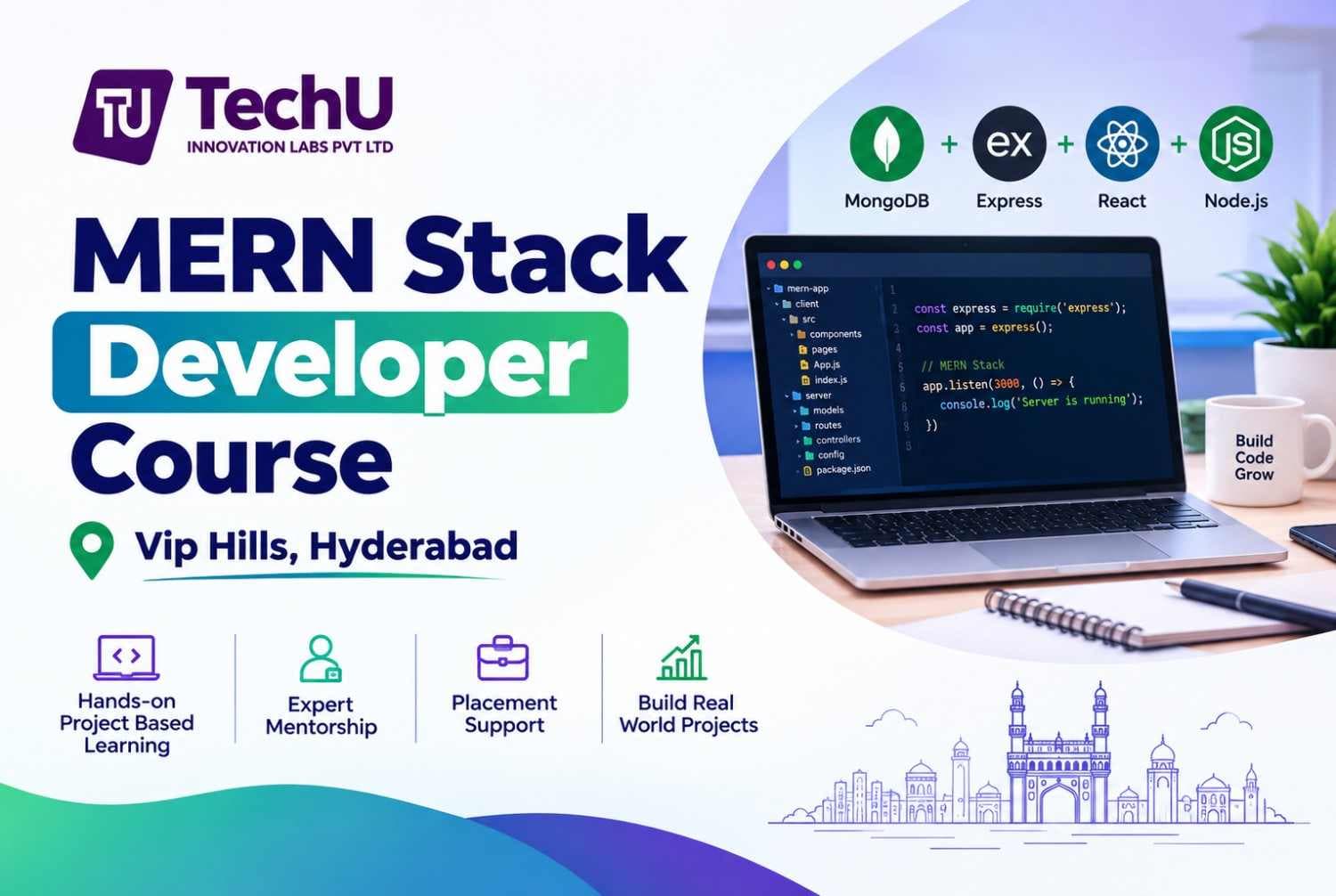Image resolution: width=1336 pixels, height=896 pixels.
Task: Click the 'Course' heading word
Action: 232,460
